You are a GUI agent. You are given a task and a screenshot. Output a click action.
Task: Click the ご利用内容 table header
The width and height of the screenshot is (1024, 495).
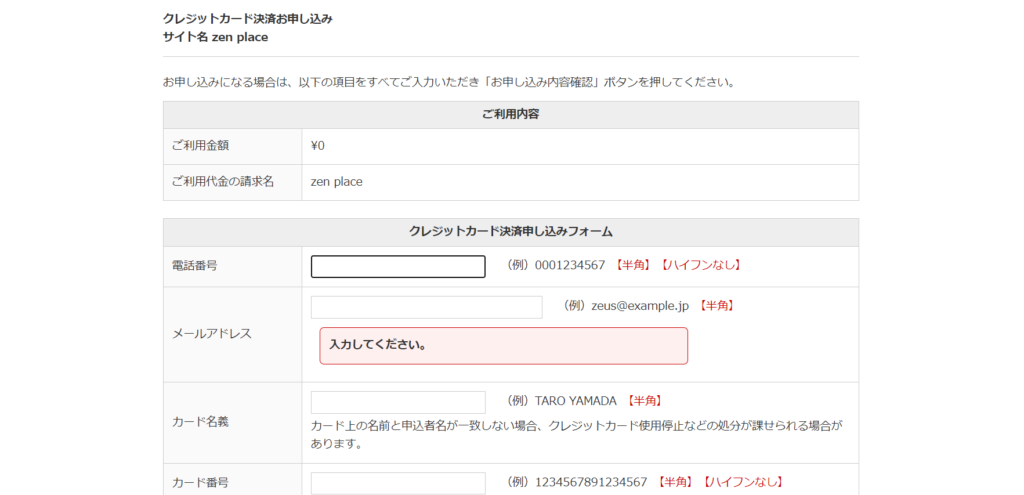click(x=511, y=115)
